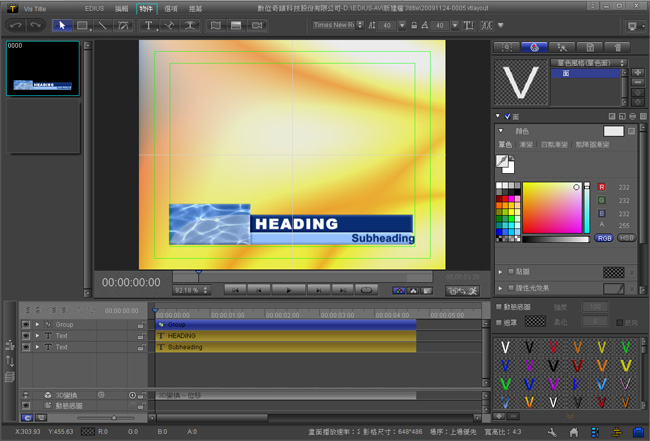
Task: Click the HSB color mode button
Action: (628, 239)
